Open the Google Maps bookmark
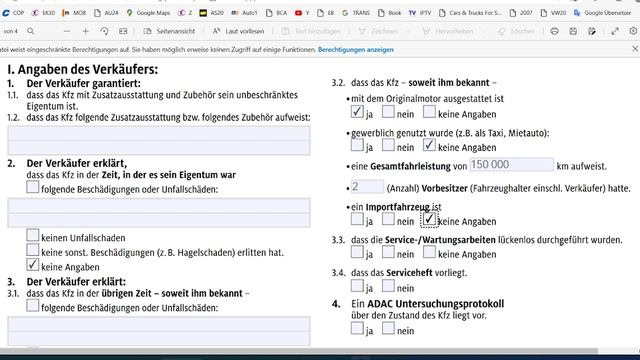The height and width of the screenshot is (360, 640). (x=148, y=13)
